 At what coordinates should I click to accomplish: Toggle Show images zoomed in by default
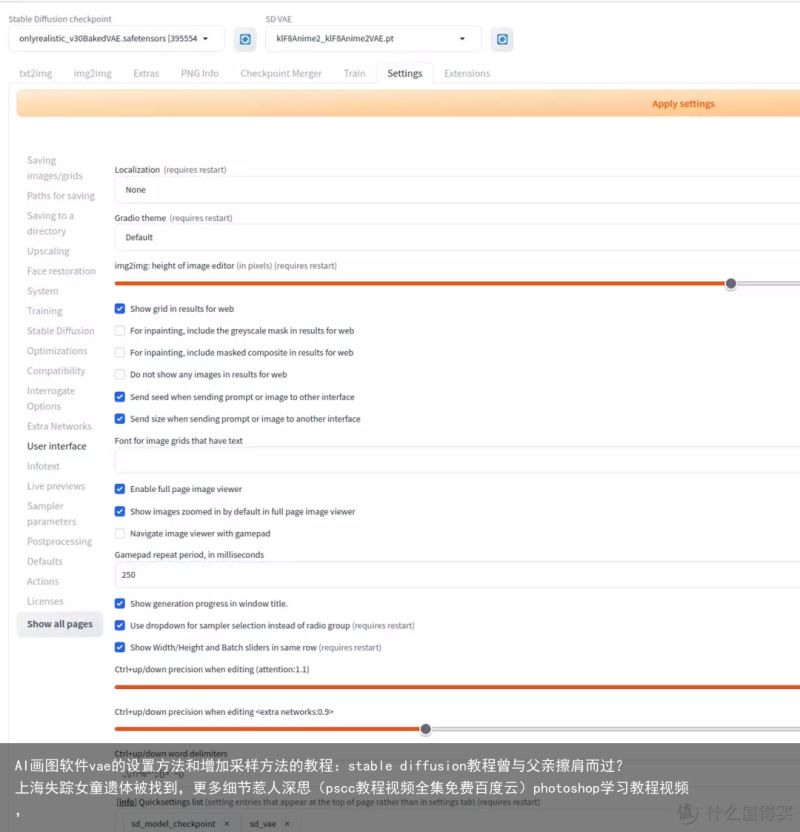(120, 512)
